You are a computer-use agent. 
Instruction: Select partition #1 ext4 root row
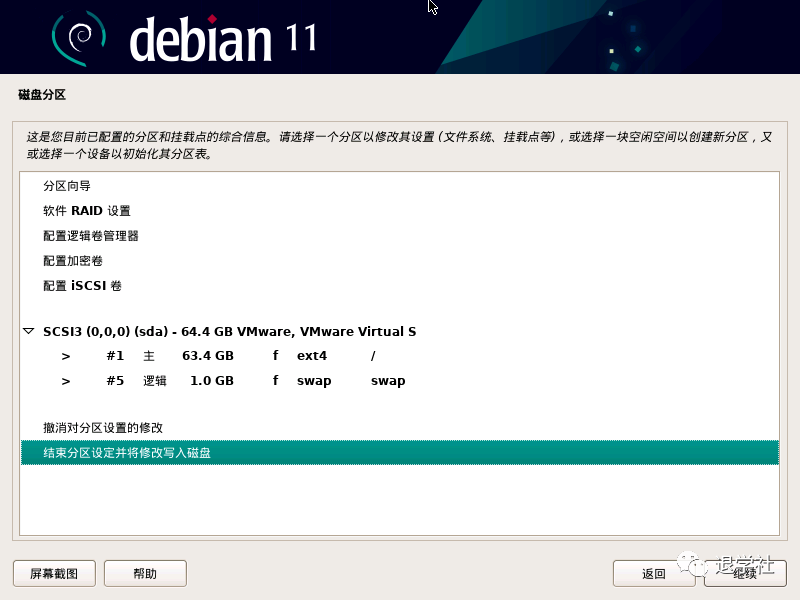[399, 356]
